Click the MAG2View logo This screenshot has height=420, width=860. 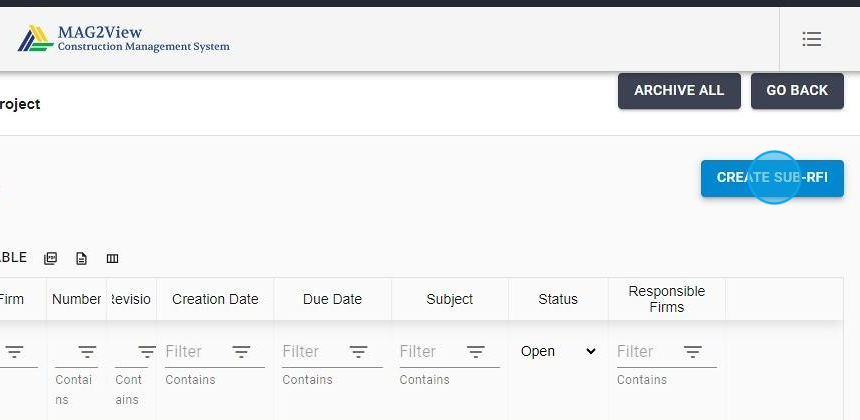124,39
